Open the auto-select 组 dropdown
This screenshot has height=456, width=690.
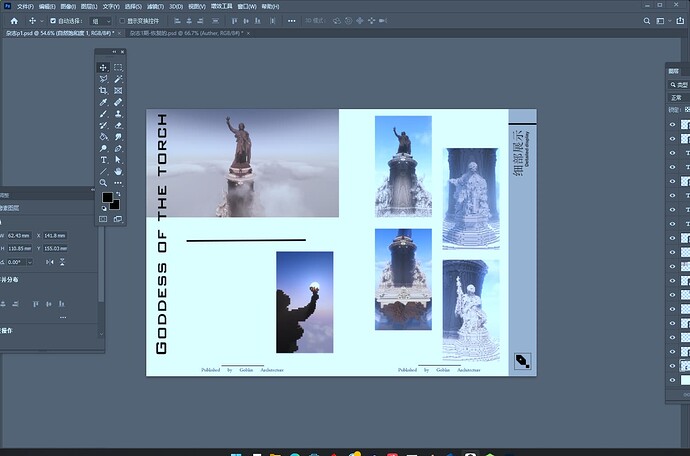click(x=100, y=20)
